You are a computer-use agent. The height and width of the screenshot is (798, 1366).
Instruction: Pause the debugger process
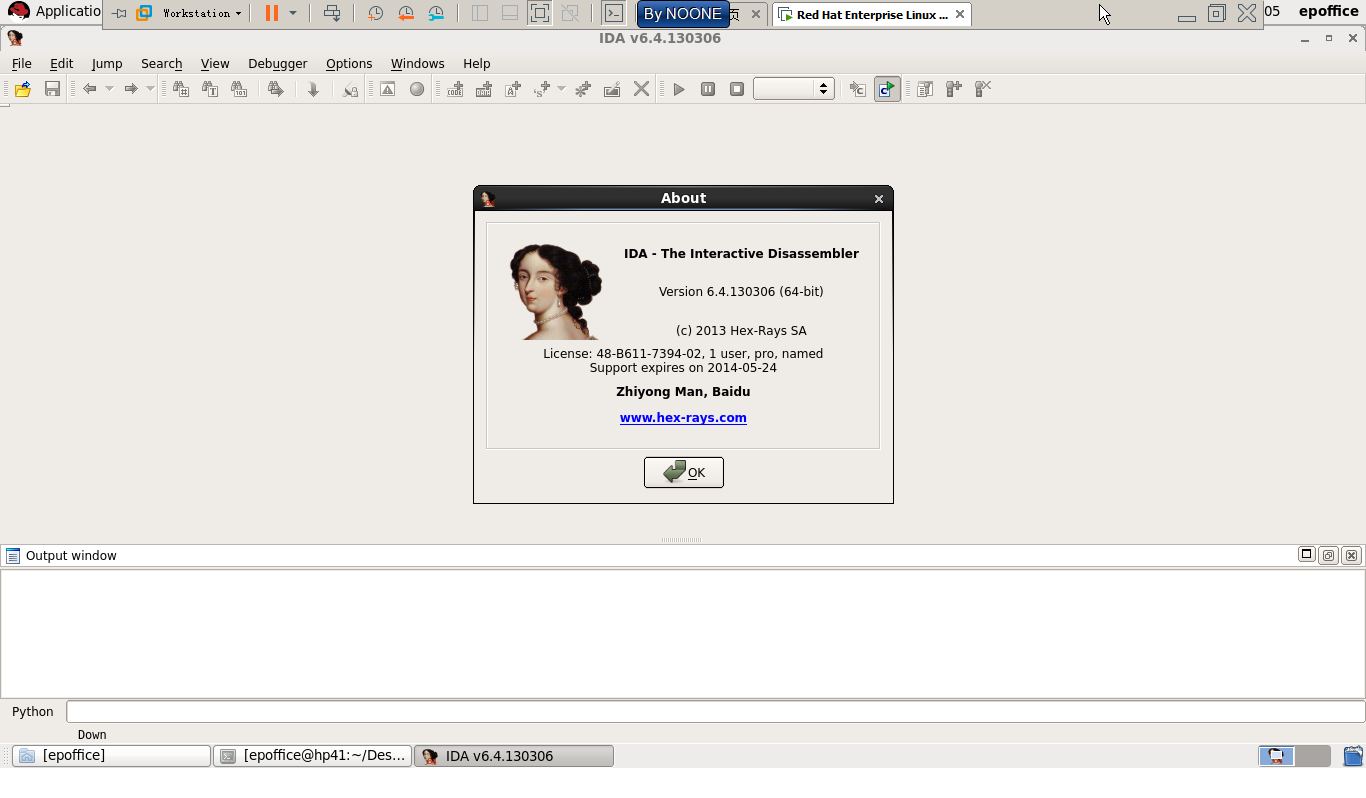coord(708,89)
